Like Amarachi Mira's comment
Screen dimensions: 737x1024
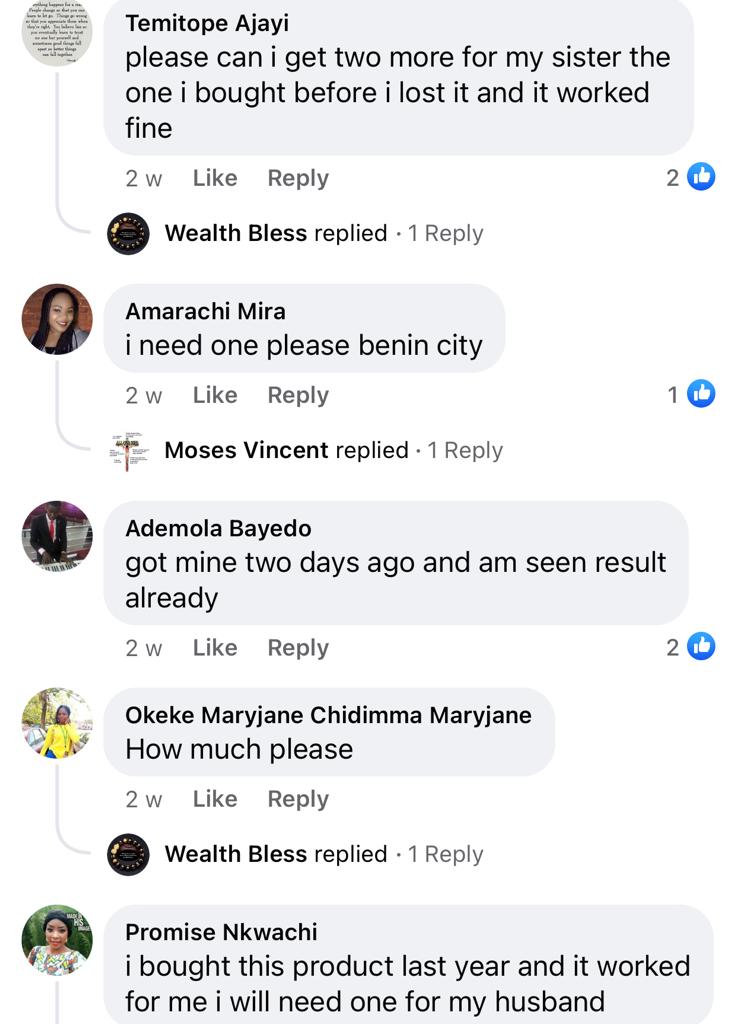pyautogui.click(x=215, y=395)
